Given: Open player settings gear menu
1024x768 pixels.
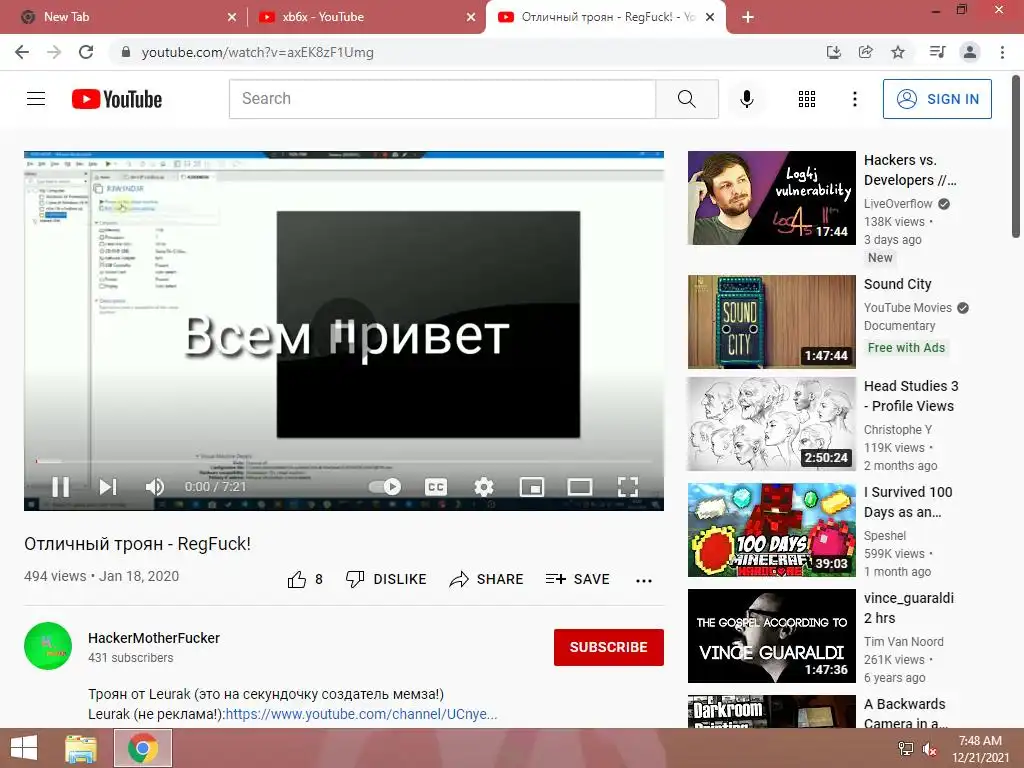Looking at the screenshot, I should 484,487.
